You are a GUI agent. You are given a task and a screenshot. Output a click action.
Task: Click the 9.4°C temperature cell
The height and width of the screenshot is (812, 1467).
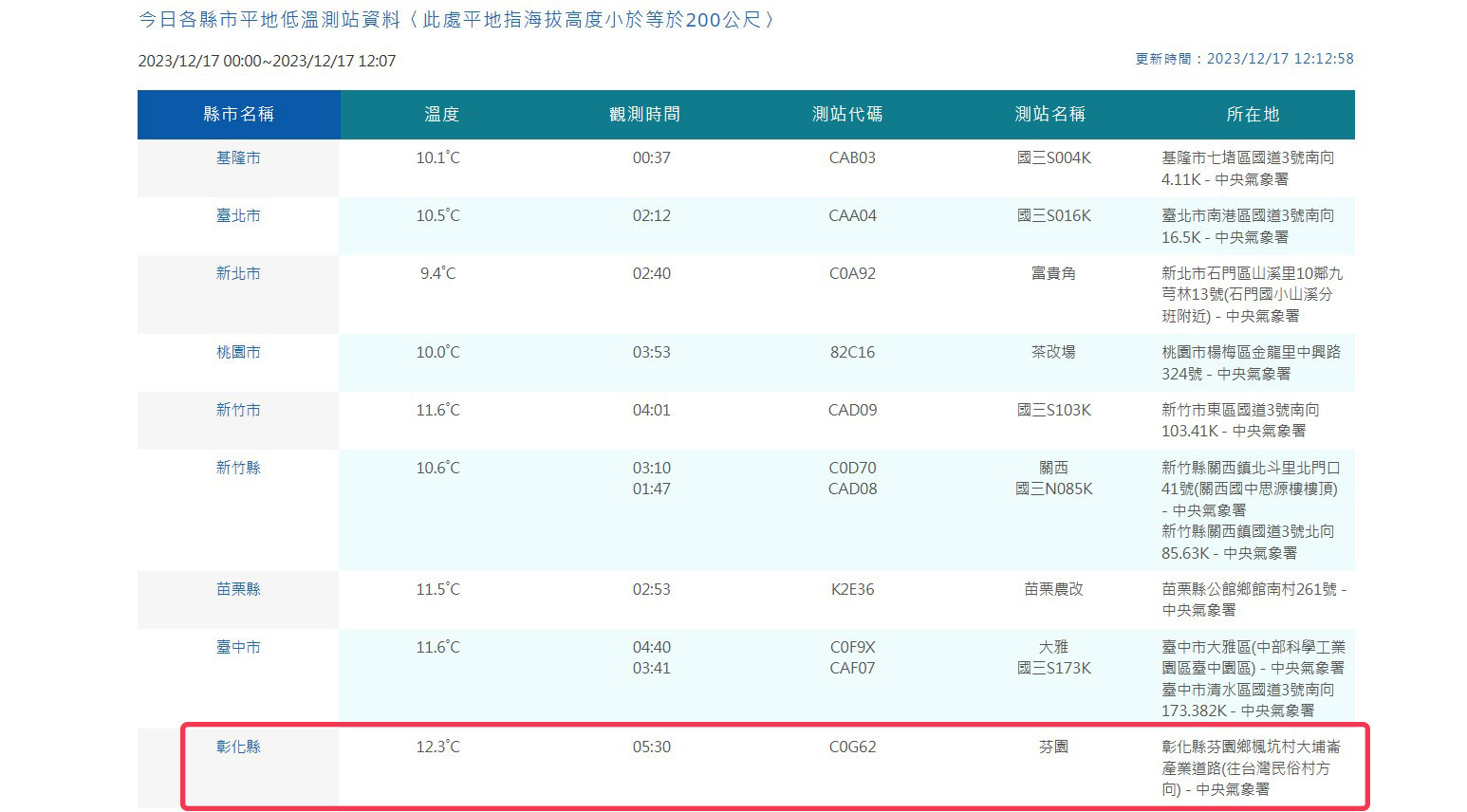pos(437,274)
